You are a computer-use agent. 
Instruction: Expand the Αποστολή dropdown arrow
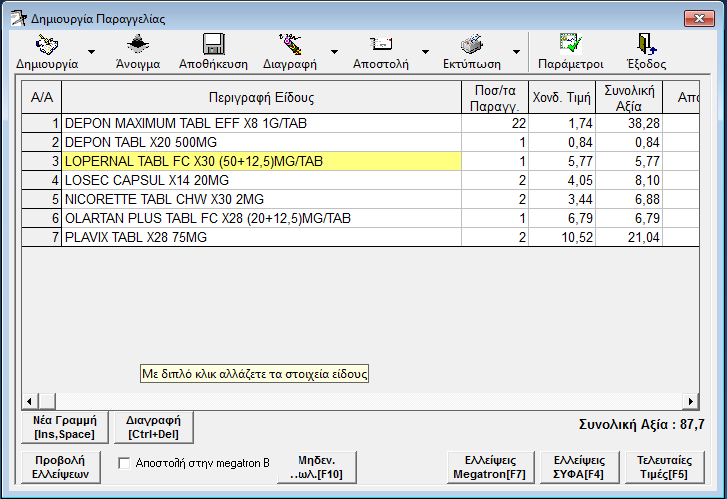425,51
